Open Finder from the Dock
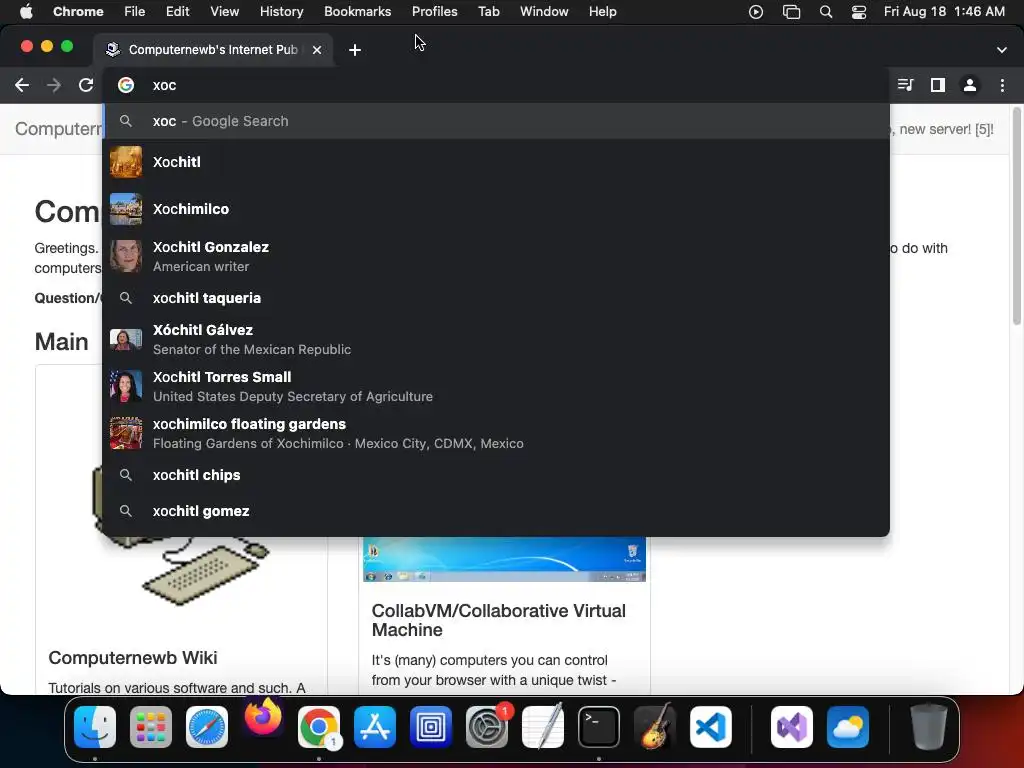Screen dimensions: 1024x768 click(x=95, y=727)
